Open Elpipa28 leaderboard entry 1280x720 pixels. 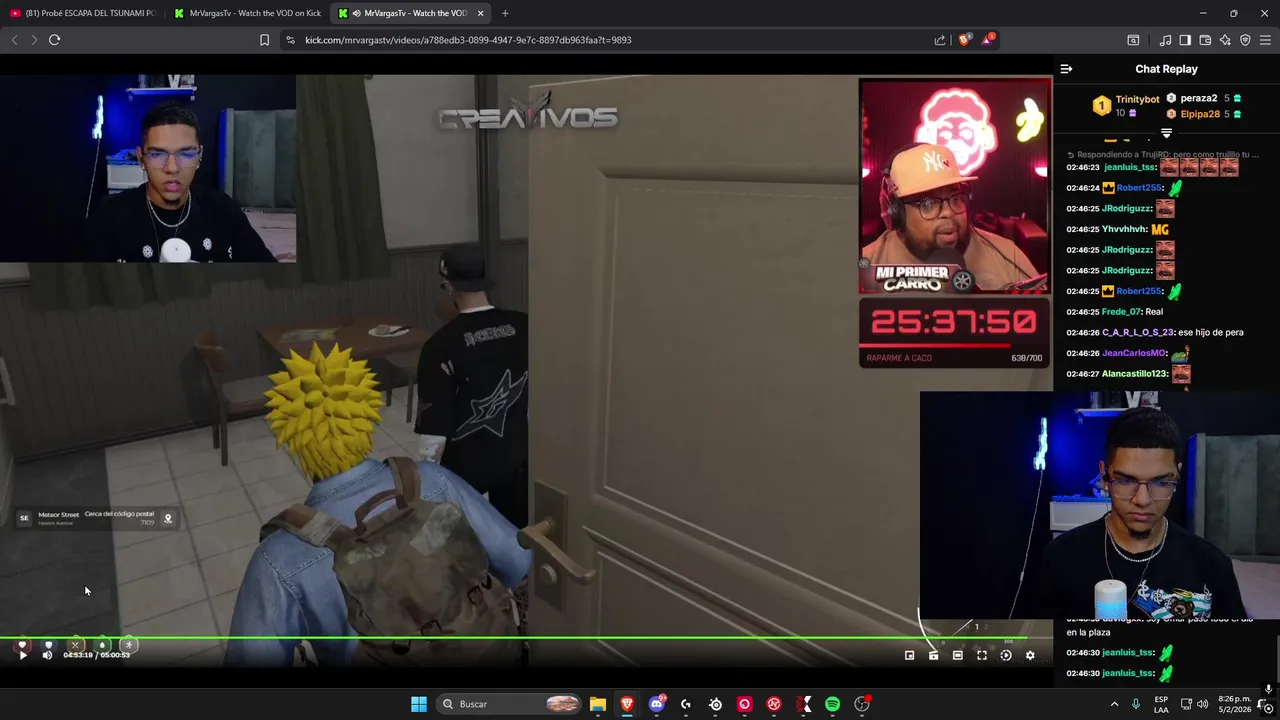[x=1200, y=114]
